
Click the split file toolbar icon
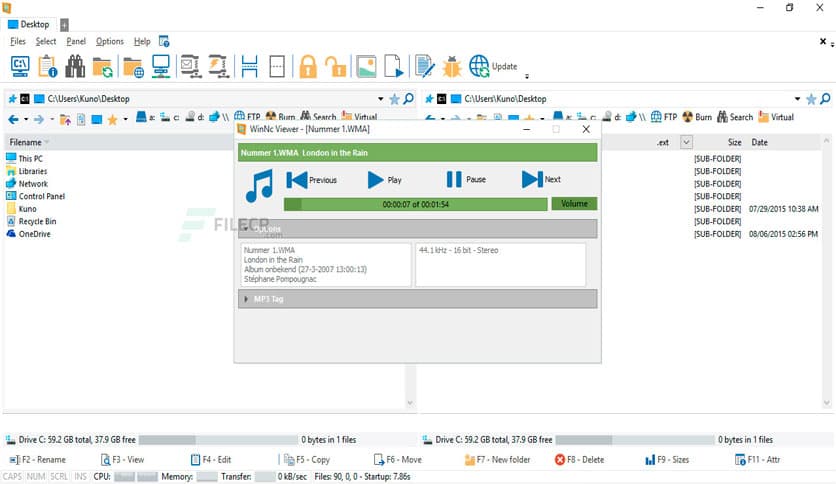pos(250,67)
